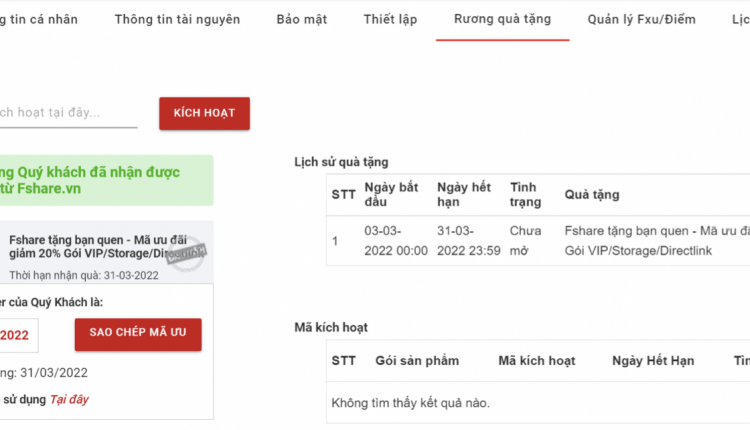Screen dimensions: 750x430
Task: Select the start date 03-03-2022 00:00 cell
Action: pyautogui.click(x=396, y=241)
